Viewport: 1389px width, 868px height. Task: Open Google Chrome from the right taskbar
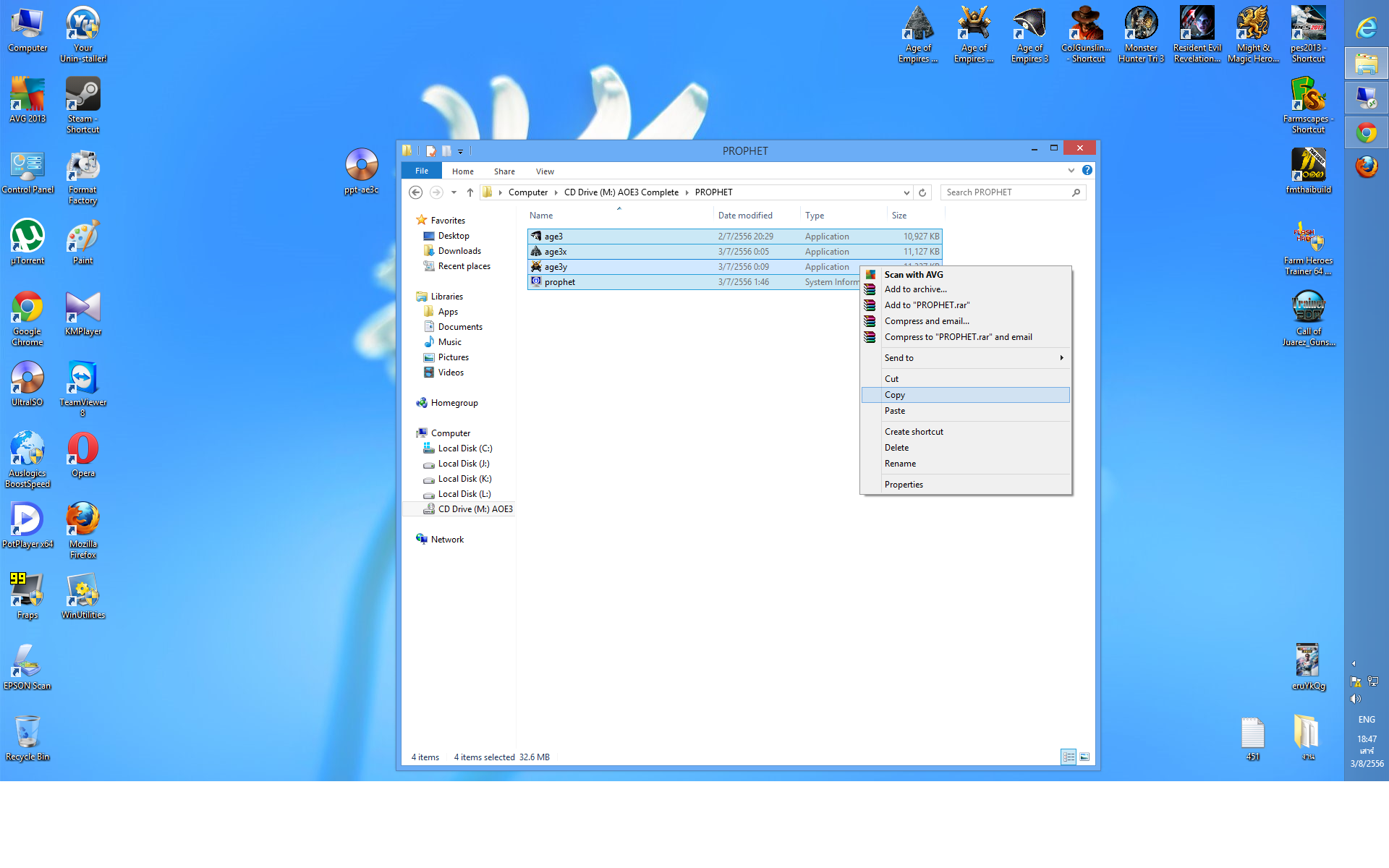point(1366,133)
